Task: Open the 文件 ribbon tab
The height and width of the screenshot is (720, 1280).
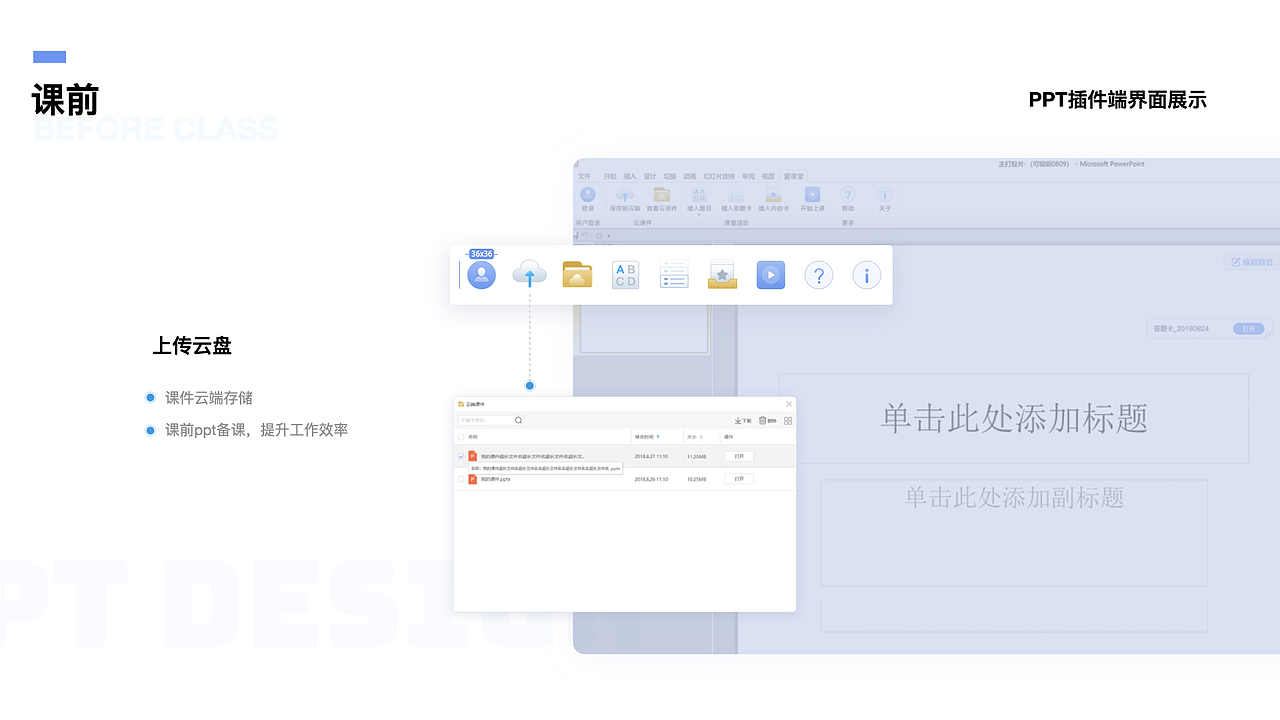Action: (x=584, y=176)
